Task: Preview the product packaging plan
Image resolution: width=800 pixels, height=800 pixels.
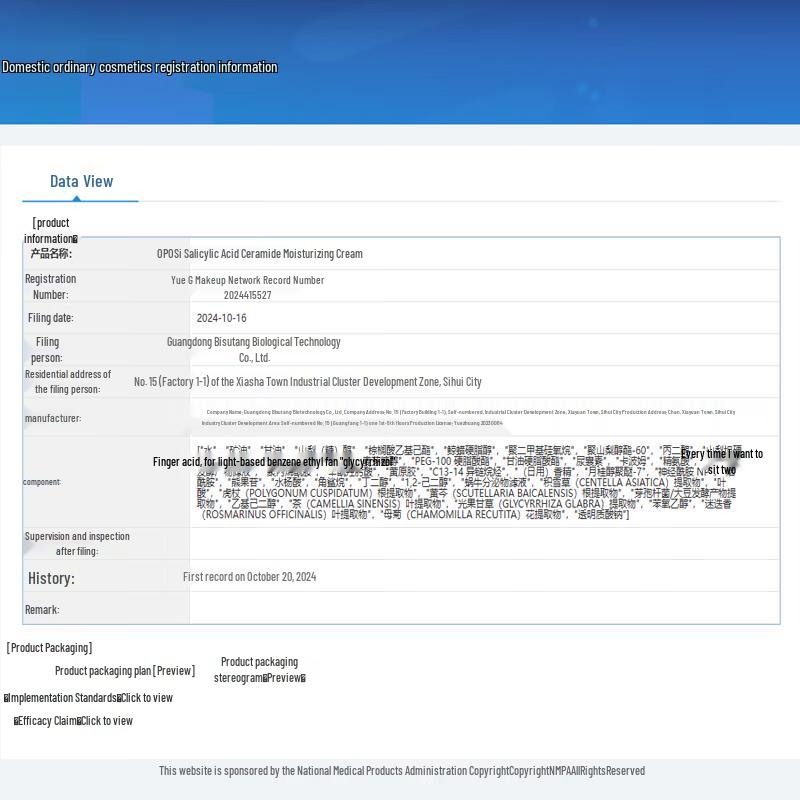Action: (124, 671)
